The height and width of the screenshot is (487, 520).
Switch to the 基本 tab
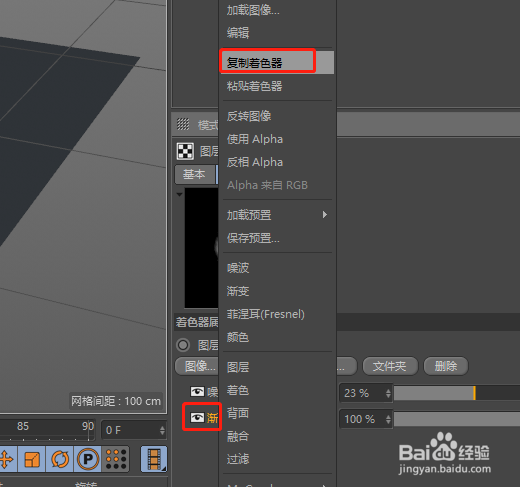194,174
